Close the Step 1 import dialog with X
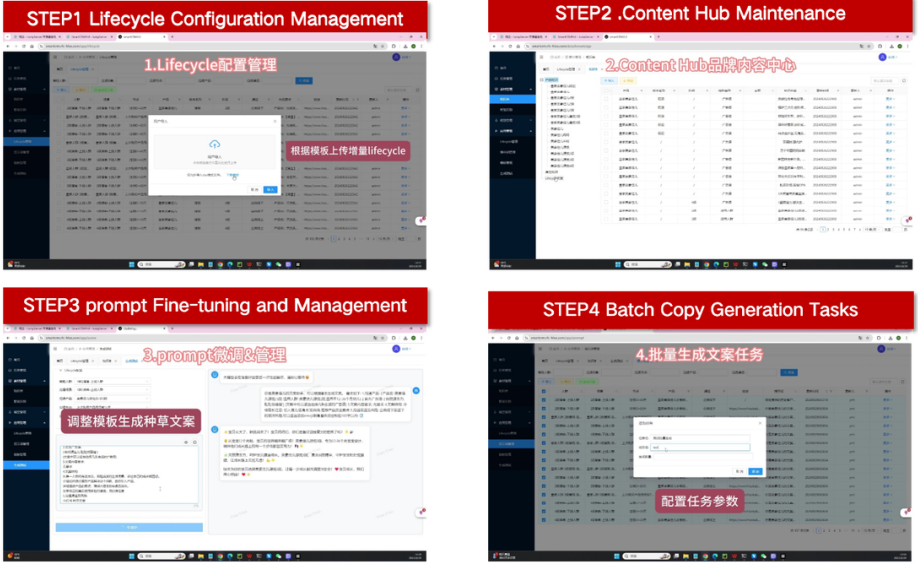The height and width of the screenshot is (564, 918). coord(275,121)
